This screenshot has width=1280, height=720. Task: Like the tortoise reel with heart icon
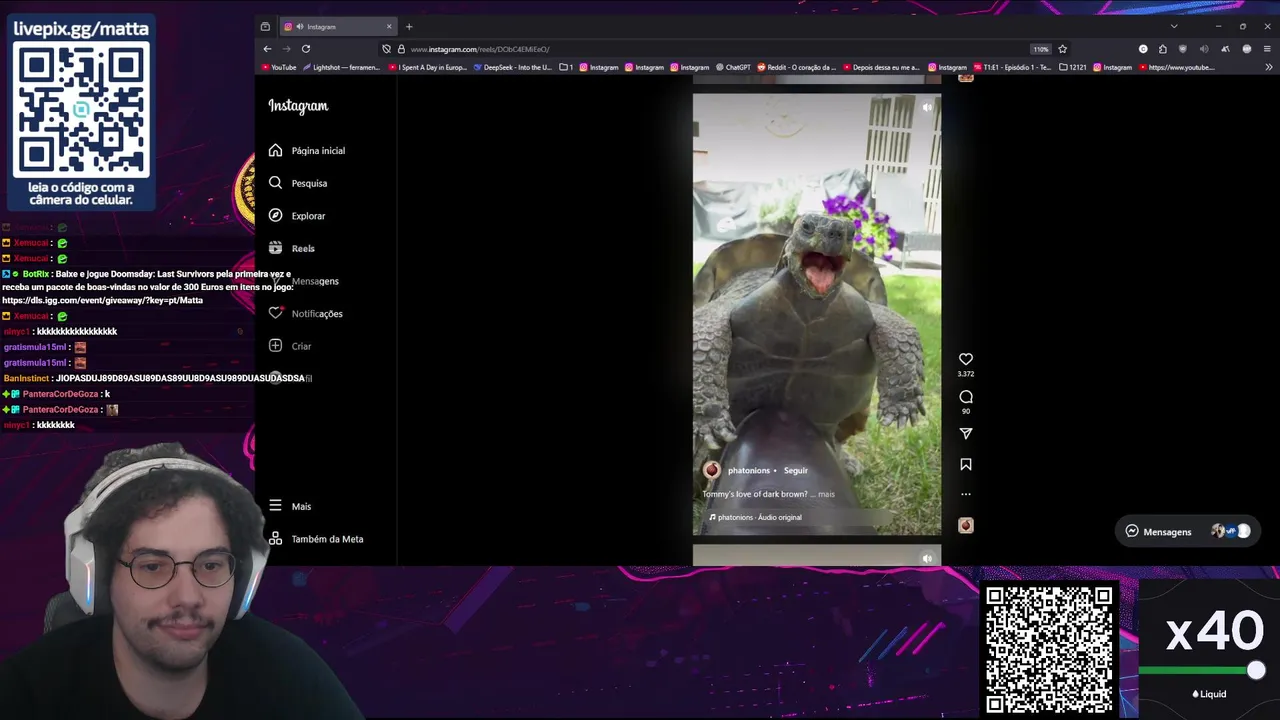966,359
